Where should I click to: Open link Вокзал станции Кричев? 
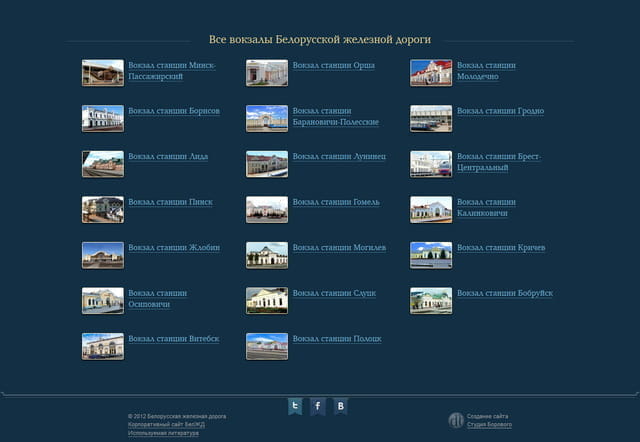tap(501, 247)
